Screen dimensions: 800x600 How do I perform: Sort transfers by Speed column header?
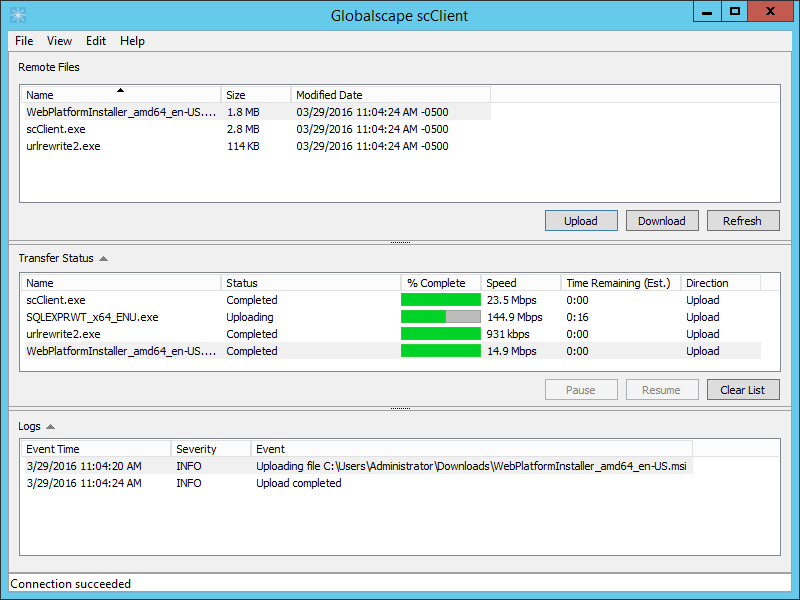coord(521,283)
